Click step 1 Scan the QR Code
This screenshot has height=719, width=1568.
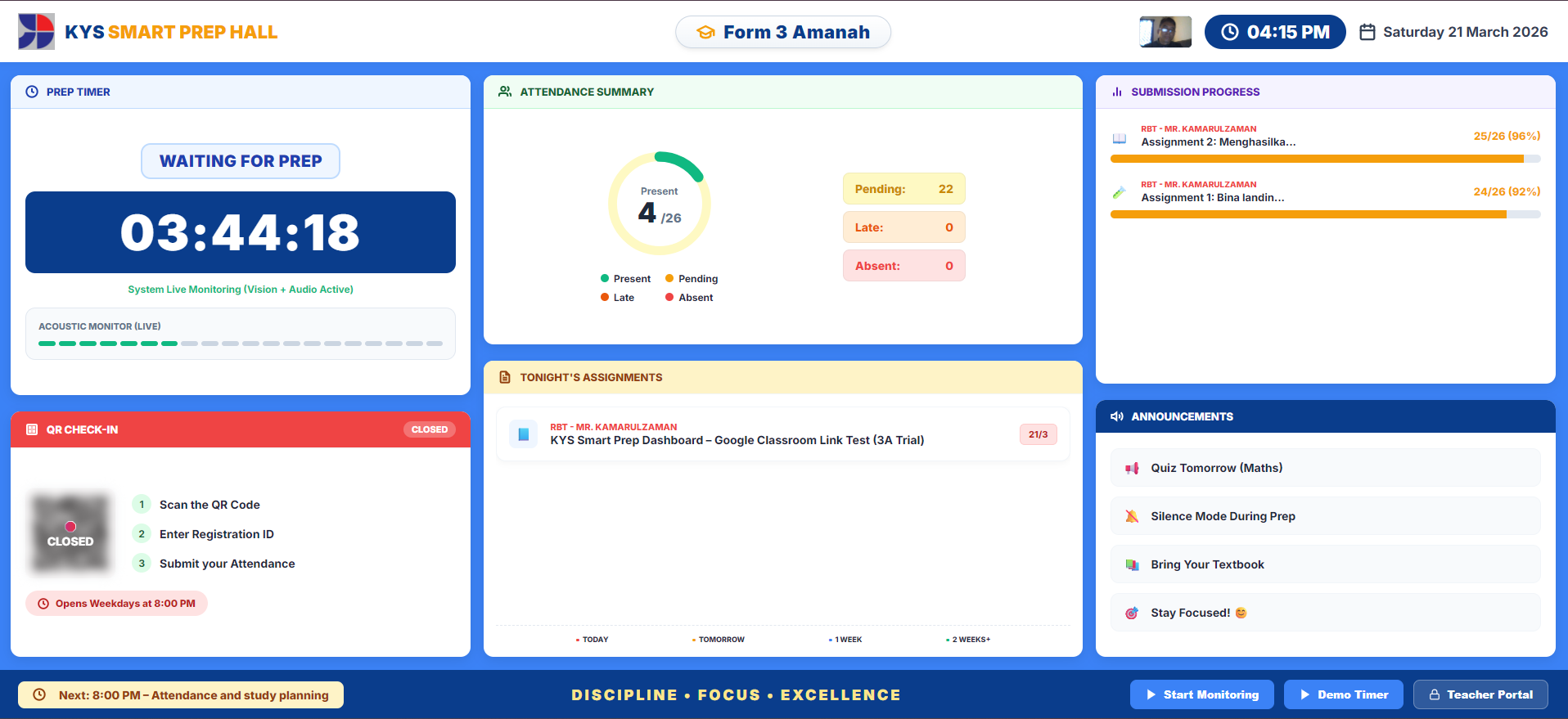pos(196,505)
